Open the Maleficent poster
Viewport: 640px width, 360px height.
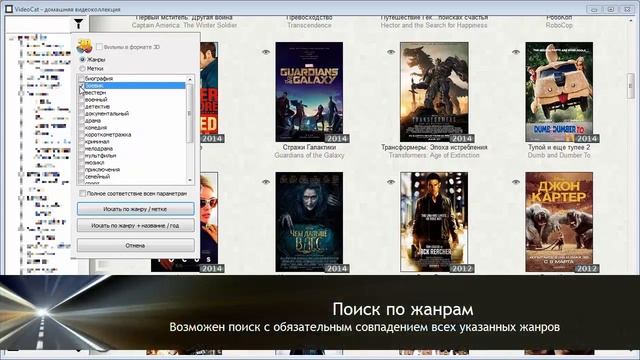[309, 222]
